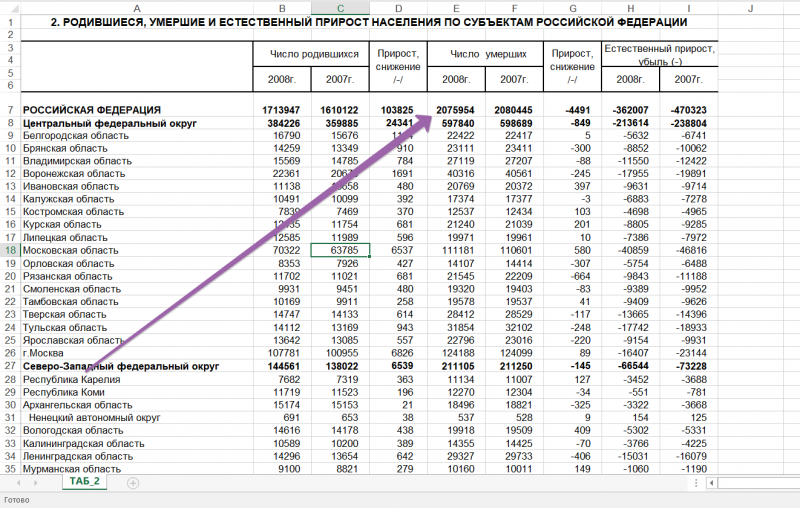Screen dimensions: 800x508
Task: Select the 'Курская область' cell
Action: coord(137,225)
